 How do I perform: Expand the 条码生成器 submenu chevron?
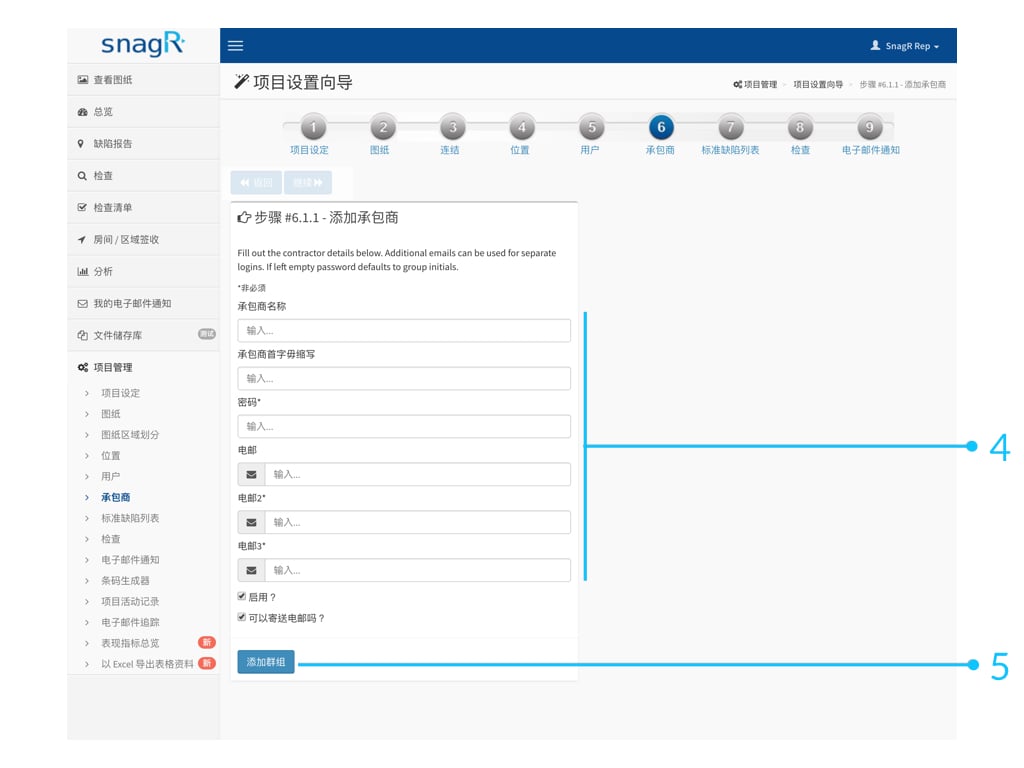point(87,581)
